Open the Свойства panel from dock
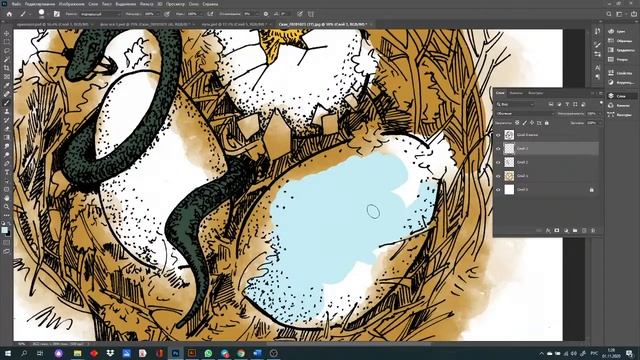The width and height of the screenshot is (640, 360). coord(620,73)
